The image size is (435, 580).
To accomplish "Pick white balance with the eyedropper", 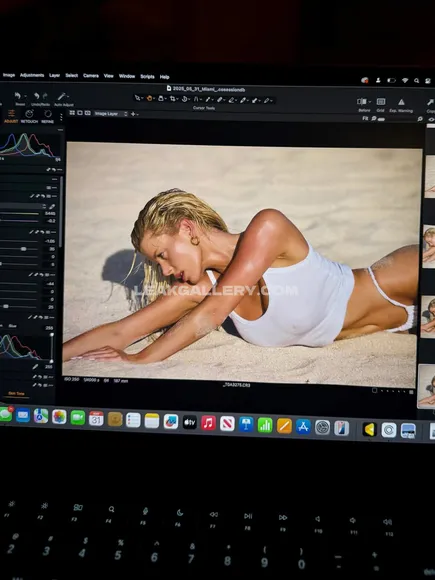I will pyautogui.click(x=52, y=206).
